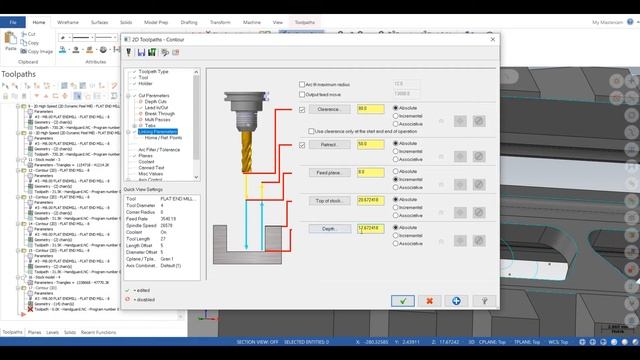The height and width of the screenshot is (360, 640).
Task: Open point style dropdown in Attributes group
Action: coord(70,38)
